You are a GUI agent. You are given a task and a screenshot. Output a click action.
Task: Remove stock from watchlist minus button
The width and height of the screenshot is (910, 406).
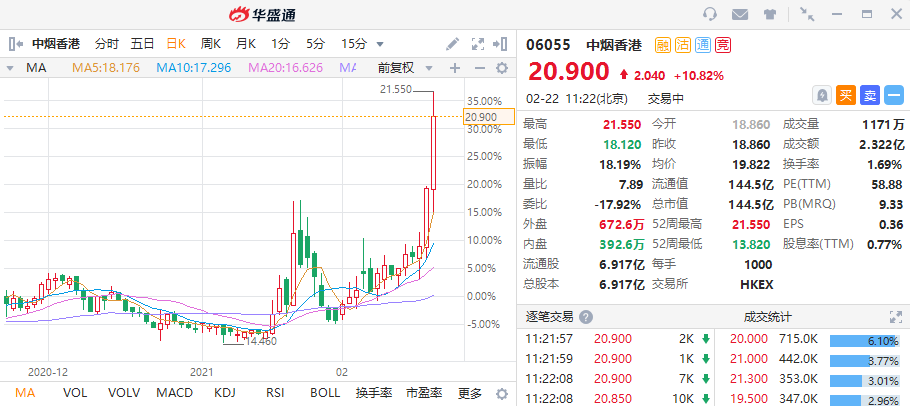[x=894, y=96]
